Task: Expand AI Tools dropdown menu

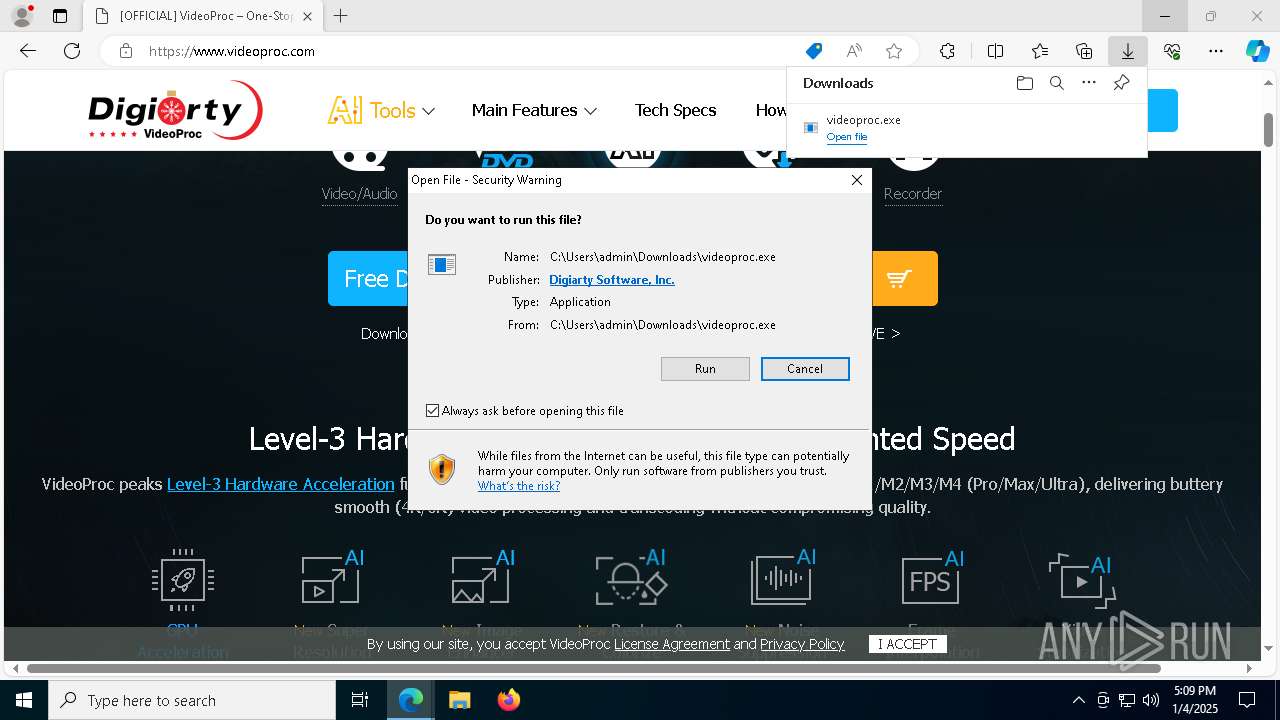Action: [381, 110]
